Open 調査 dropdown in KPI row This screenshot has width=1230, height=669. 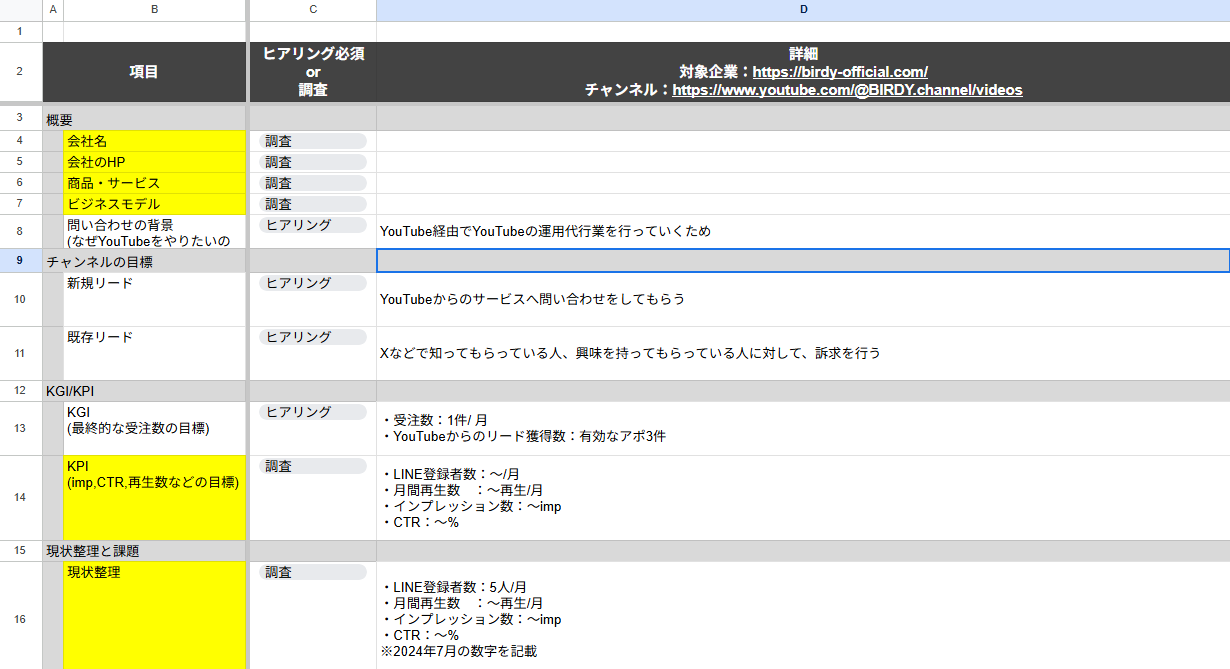click(313, 466)
